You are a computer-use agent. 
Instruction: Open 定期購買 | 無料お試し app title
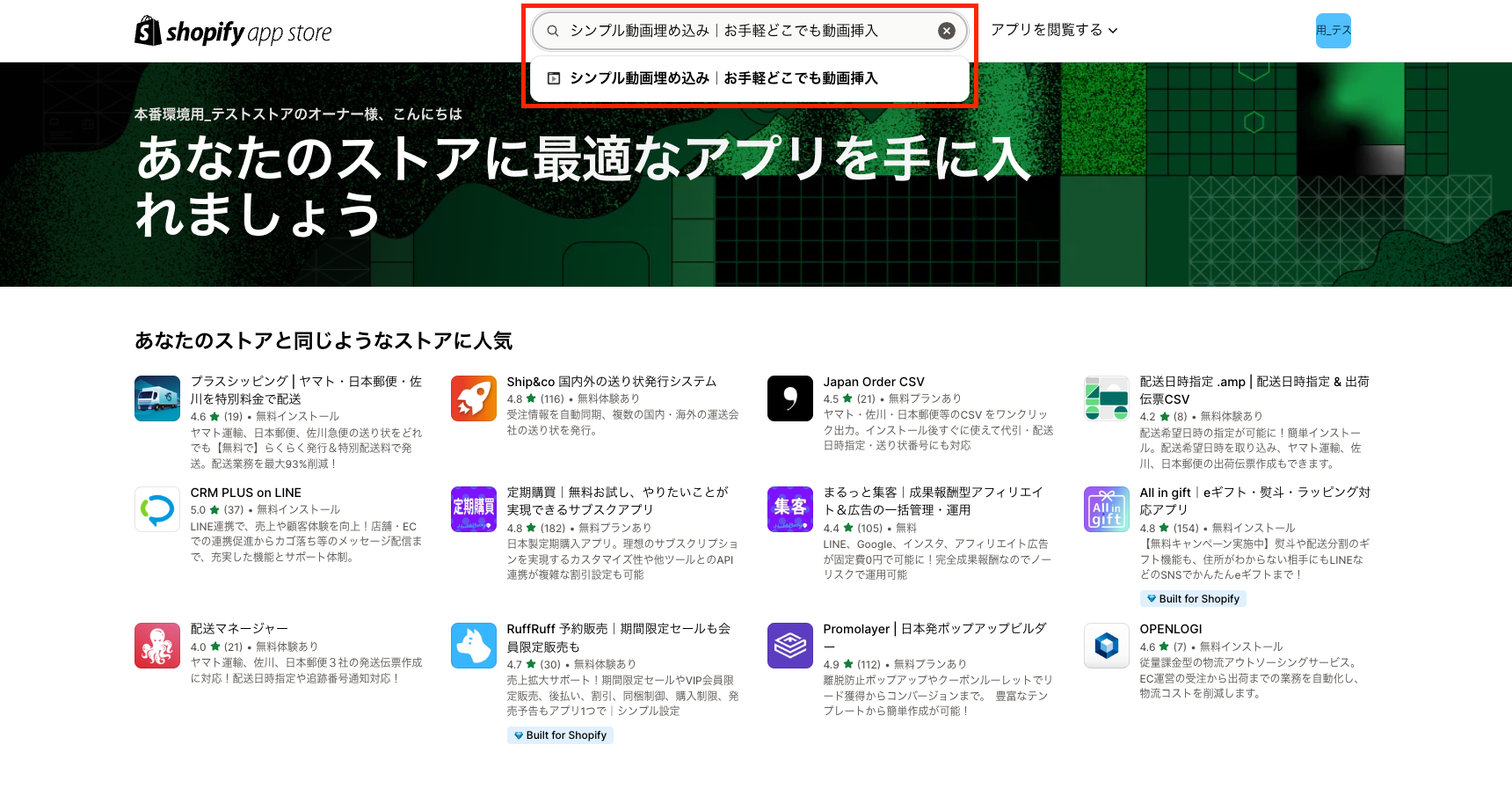[618, 500]
